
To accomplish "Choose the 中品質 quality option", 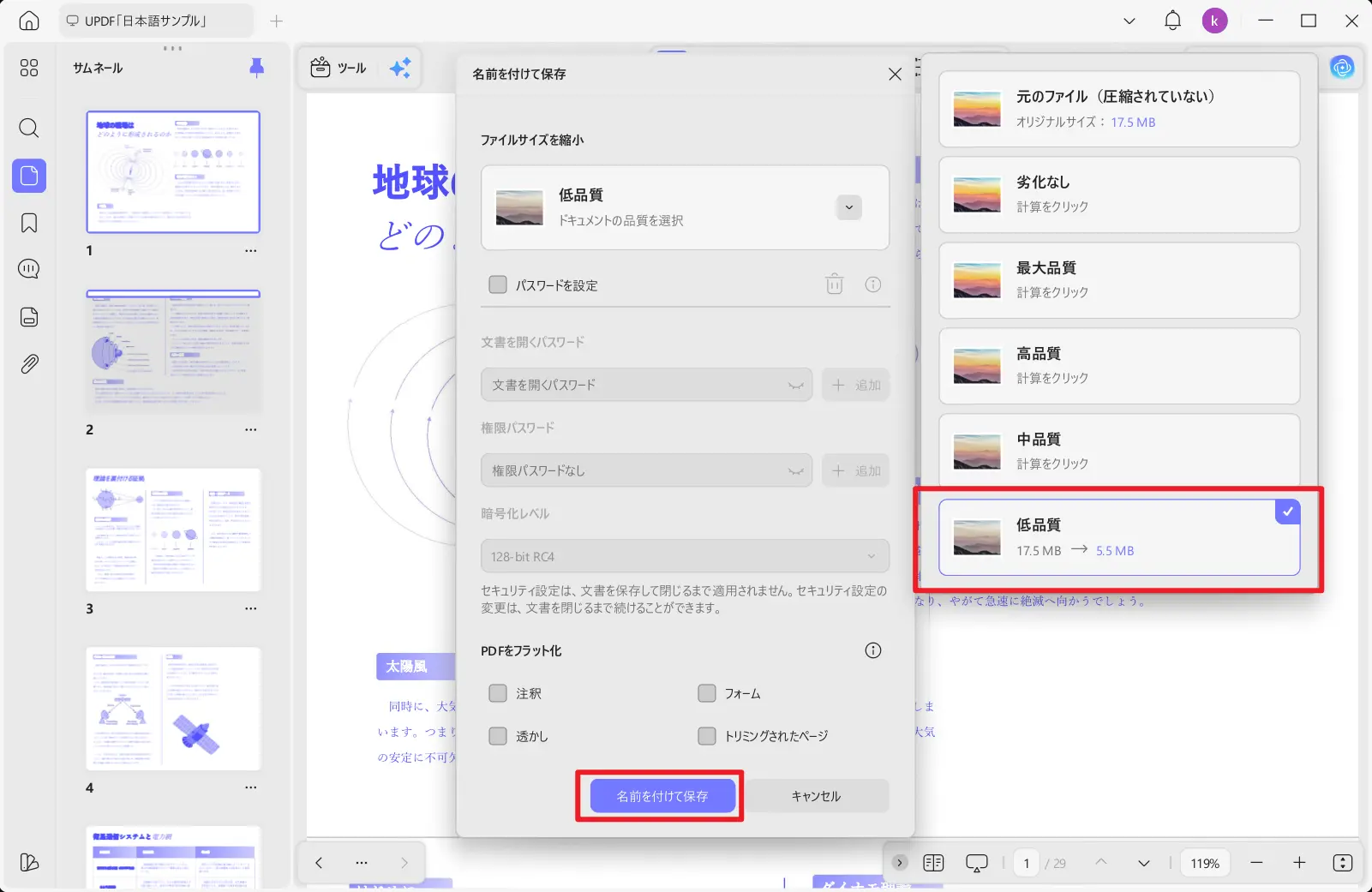I will (1119, 450).
